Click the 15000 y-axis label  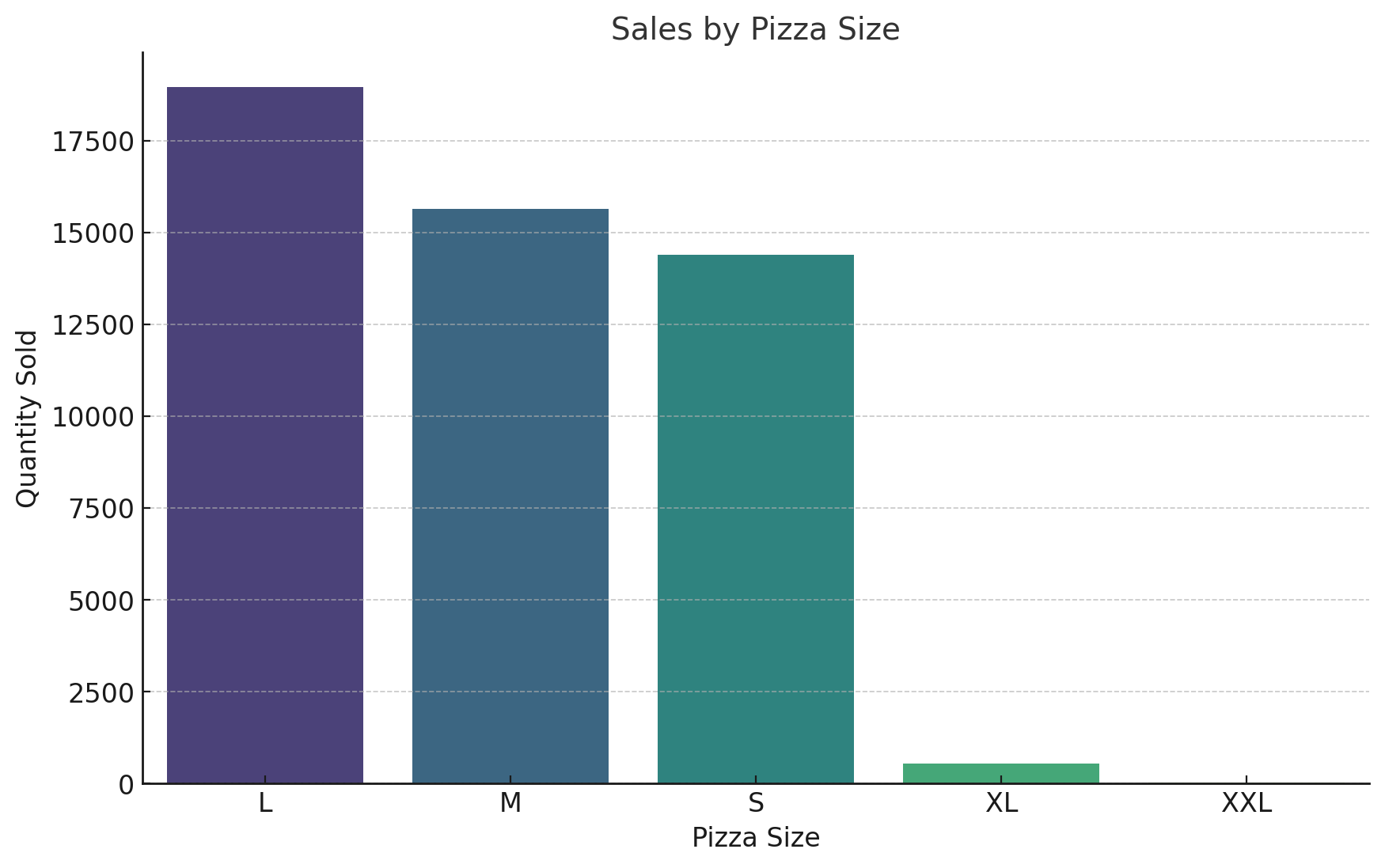[93, 233]
